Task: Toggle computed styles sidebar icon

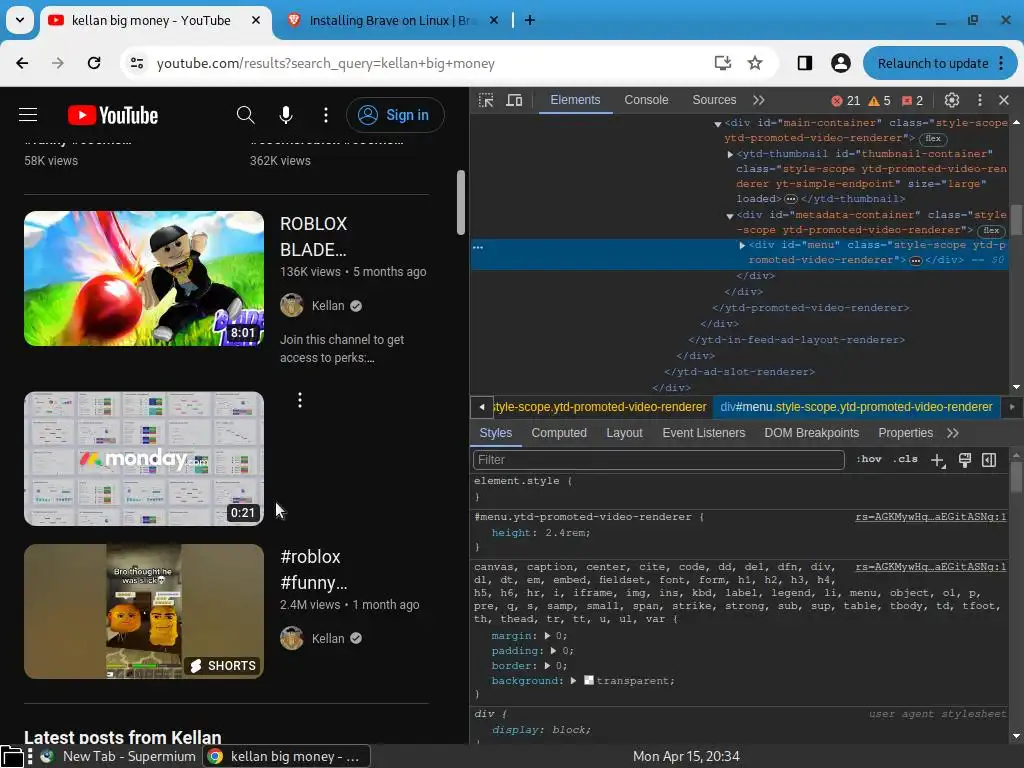Action: (989, 460)
